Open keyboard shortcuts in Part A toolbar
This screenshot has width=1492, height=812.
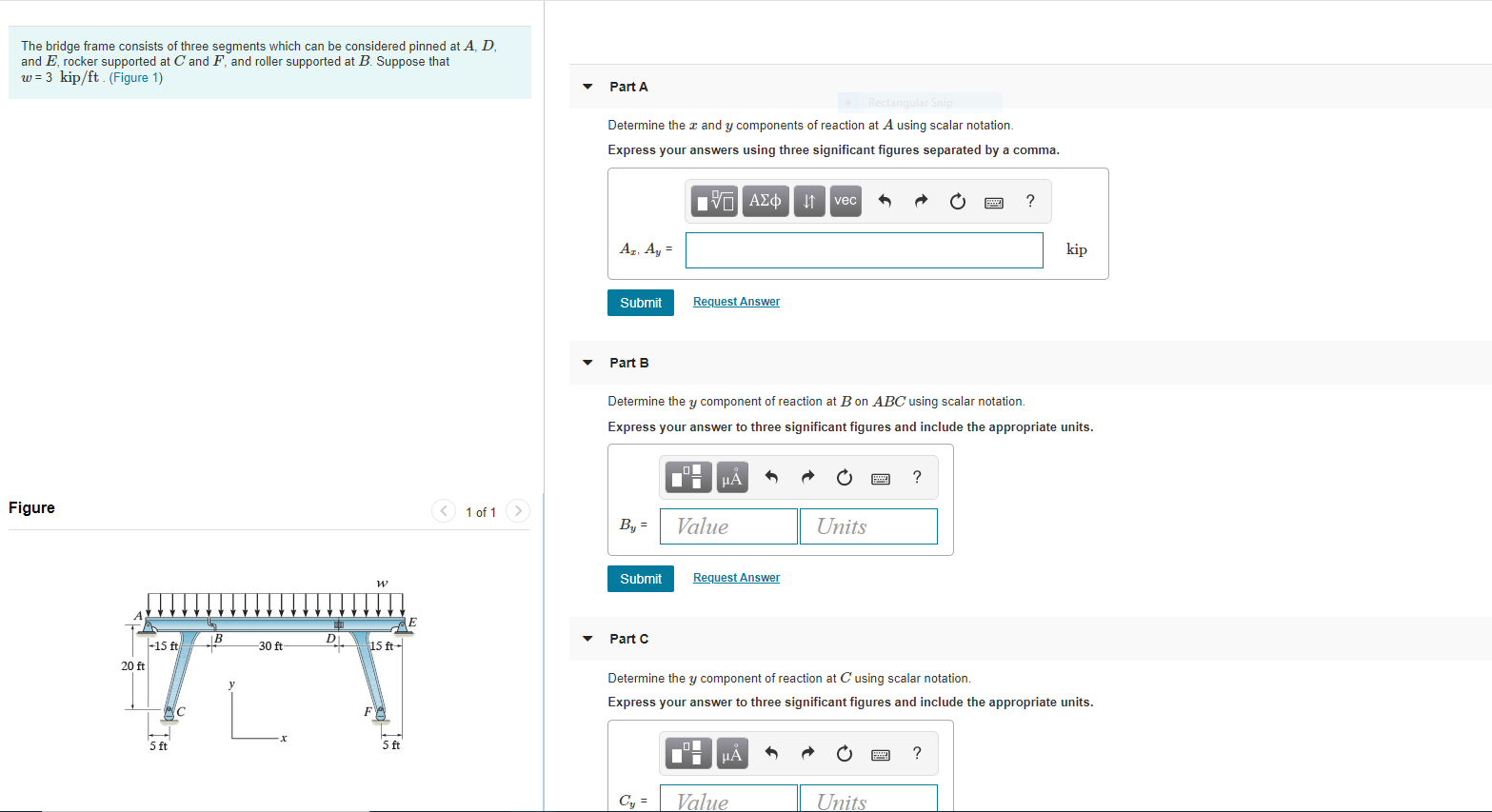tap(994, 202)
